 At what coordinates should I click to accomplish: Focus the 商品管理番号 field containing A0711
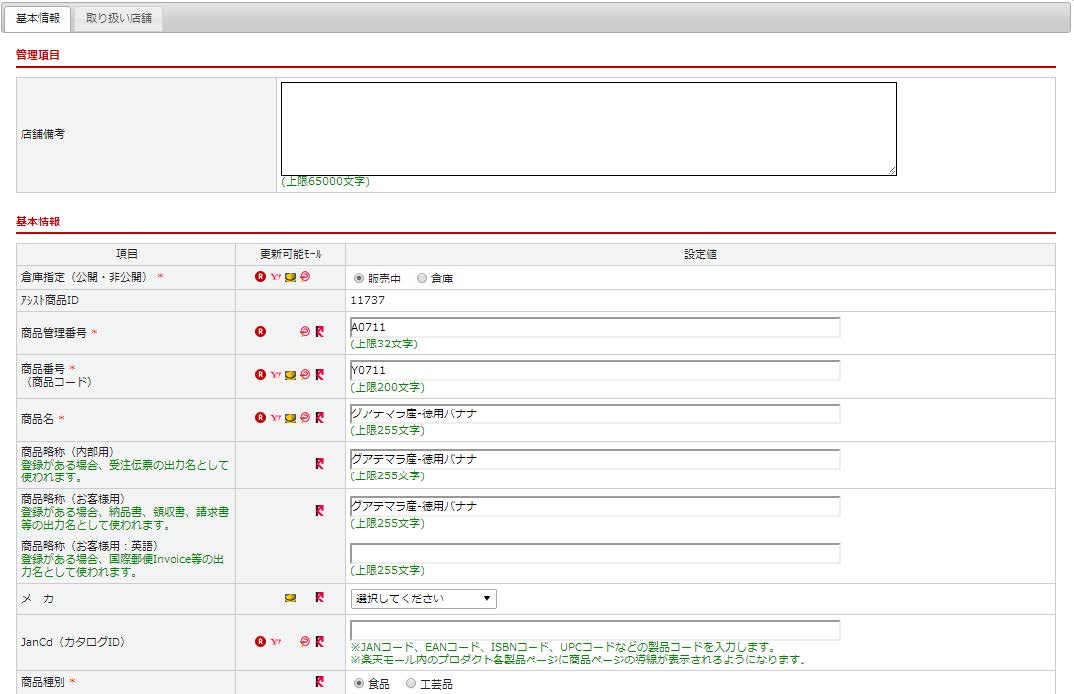594,328
